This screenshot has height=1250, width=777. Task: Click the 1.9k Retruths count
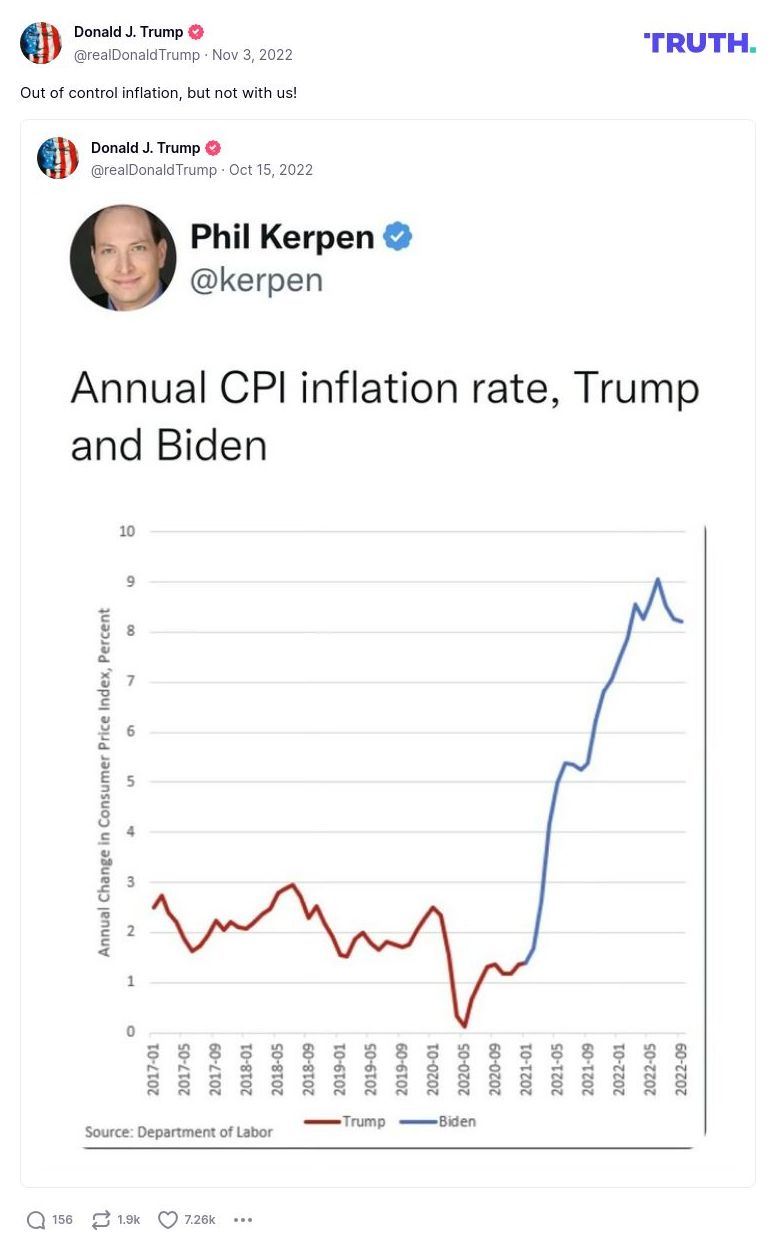pos(127,1220)
